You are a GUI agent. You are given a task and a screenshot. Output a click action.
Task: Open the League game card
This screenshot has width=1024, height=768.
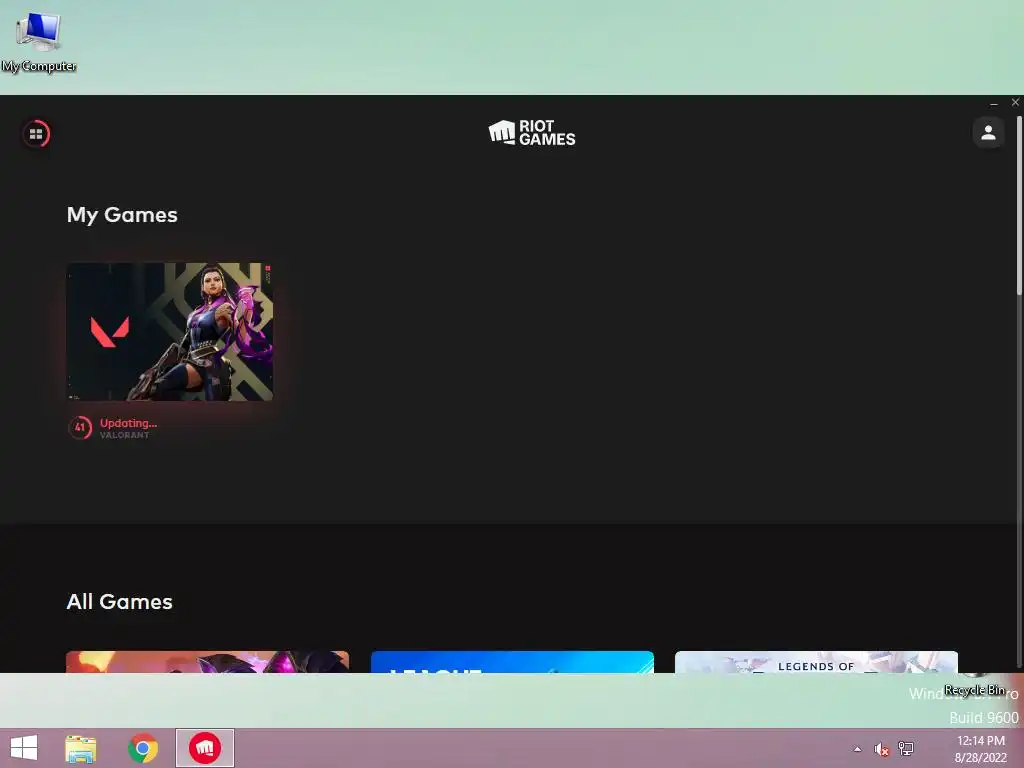(x=512, y=662)
